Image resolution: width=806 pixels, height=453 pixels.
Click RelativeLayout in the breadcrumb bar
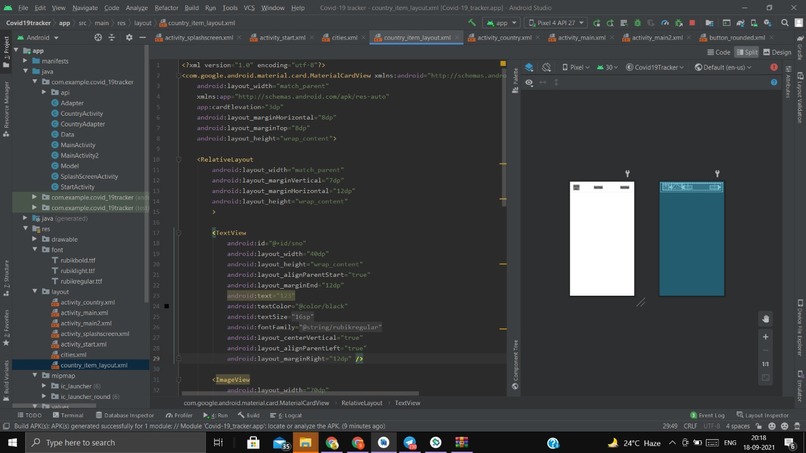pos(362,403)
